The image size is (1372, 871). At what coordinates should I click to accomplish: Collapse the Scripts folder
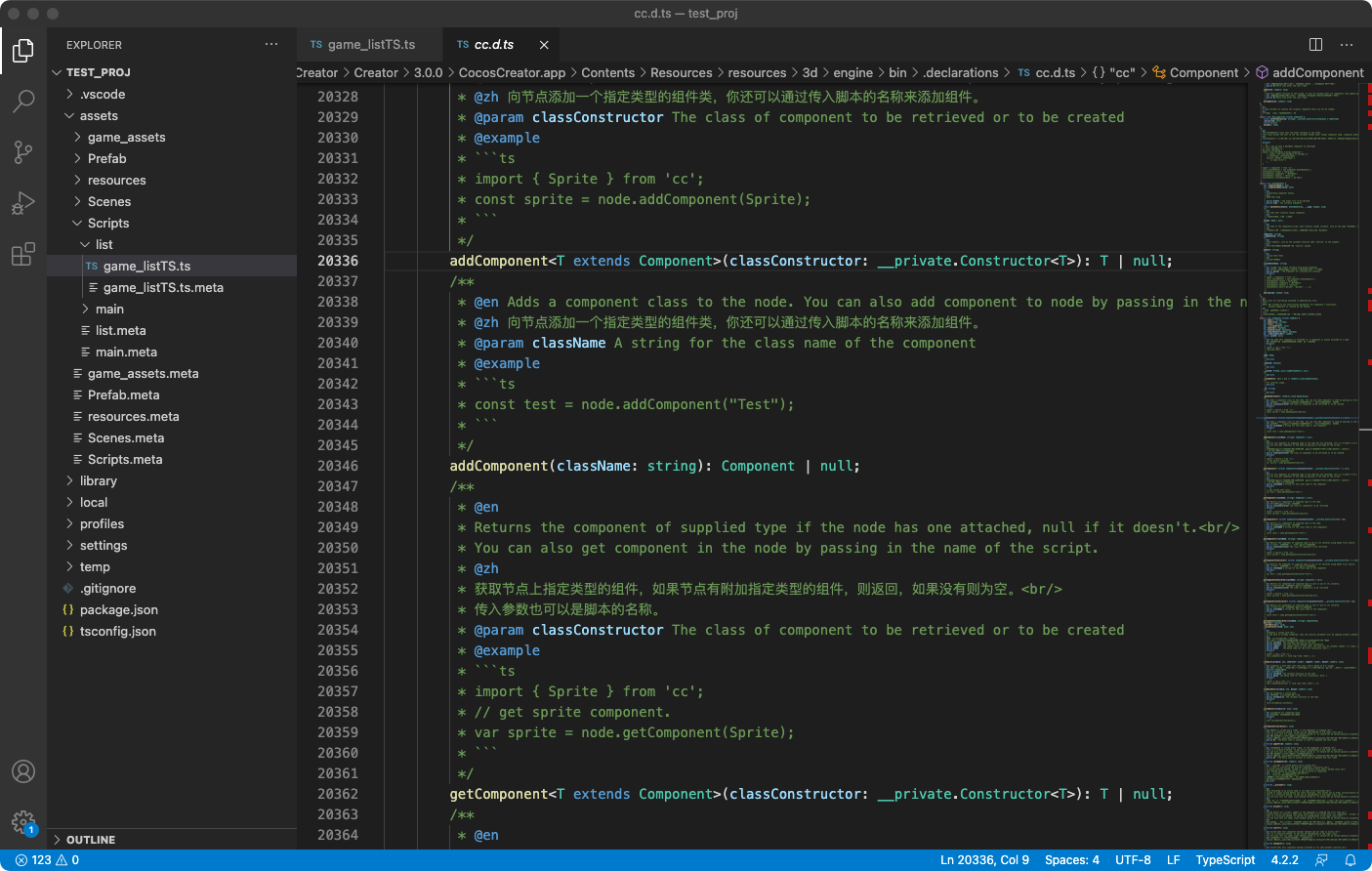click(107, 224)
